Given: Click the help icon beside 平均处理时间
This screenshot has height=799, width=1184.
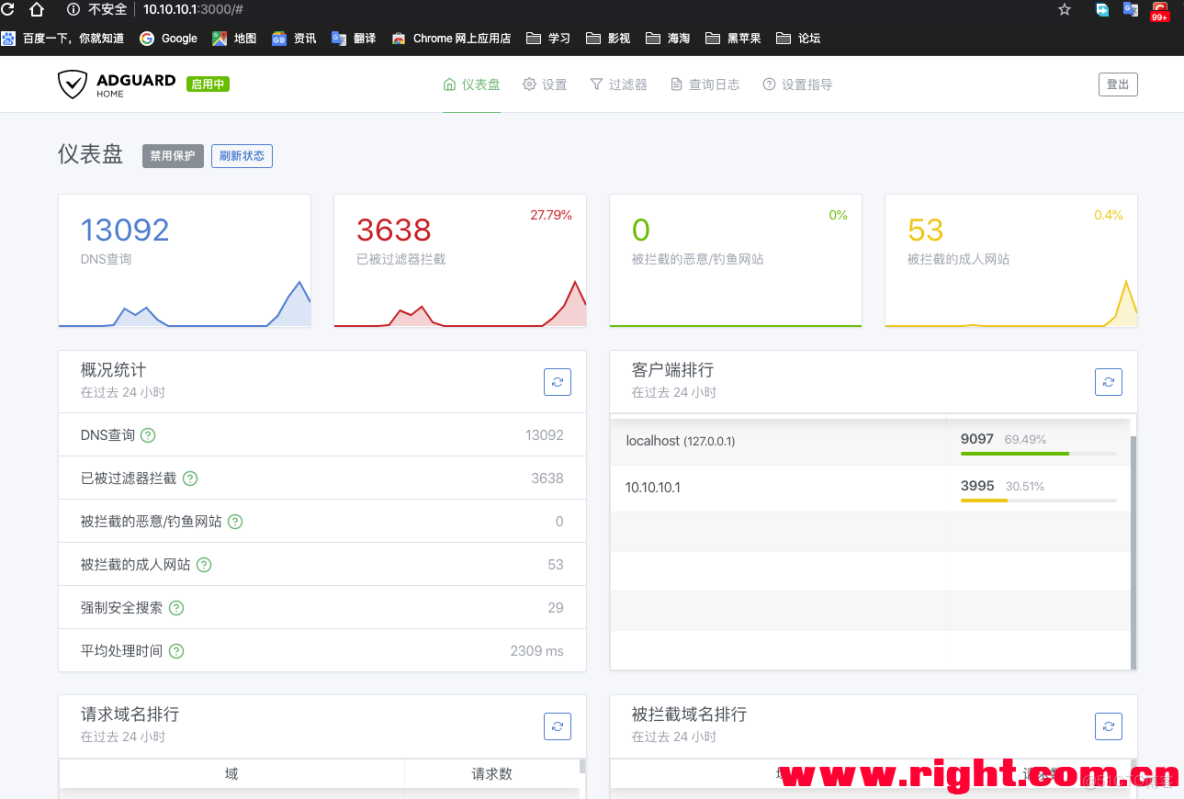Looking at the screenshot, I should 175,651.
